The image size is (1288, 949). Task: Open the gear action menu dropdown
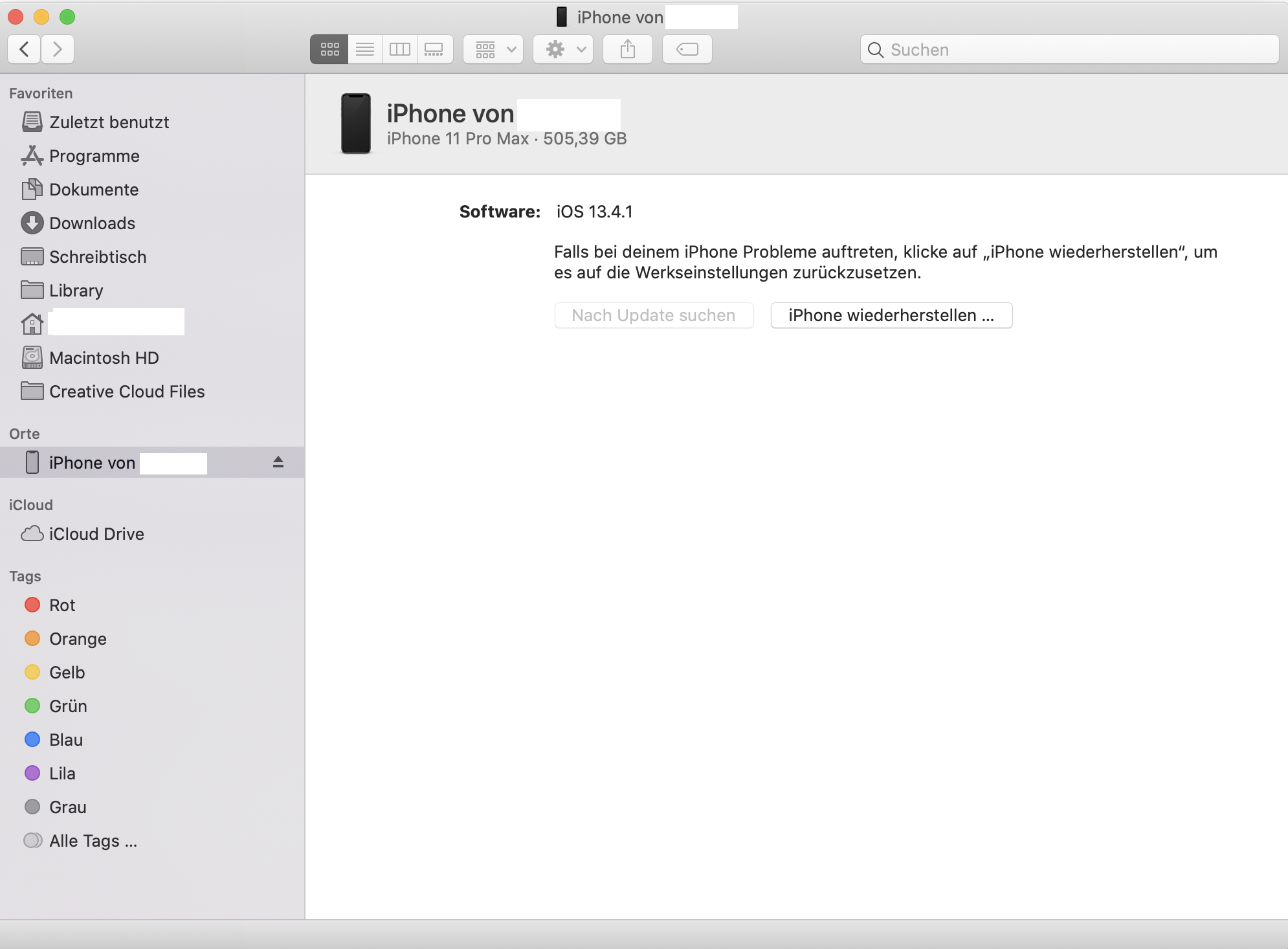[563, 49]
